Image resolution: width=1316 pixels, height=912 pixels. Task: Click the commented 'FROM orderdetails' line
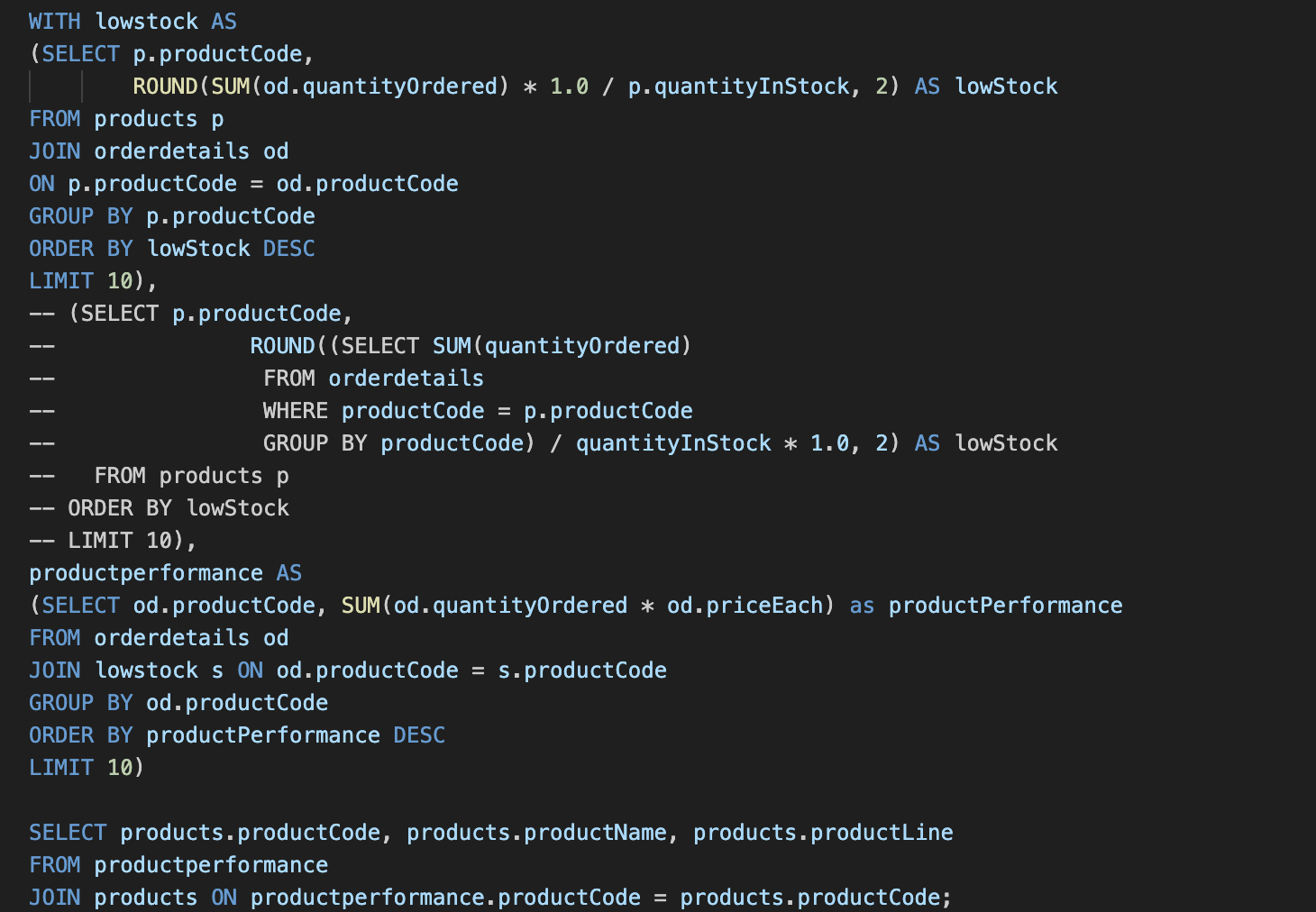pos(373,378)
